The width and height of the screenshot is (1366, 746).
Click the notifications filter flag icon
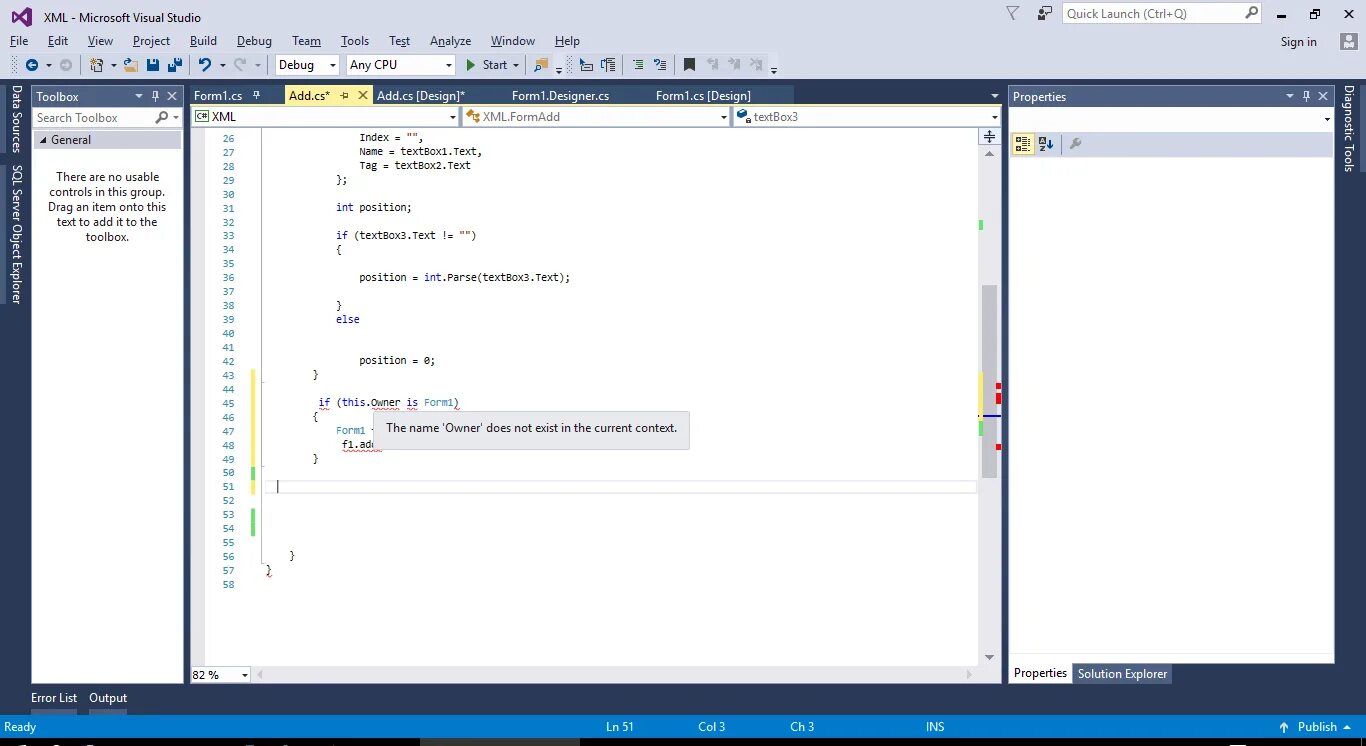(x=1013, y=14)
